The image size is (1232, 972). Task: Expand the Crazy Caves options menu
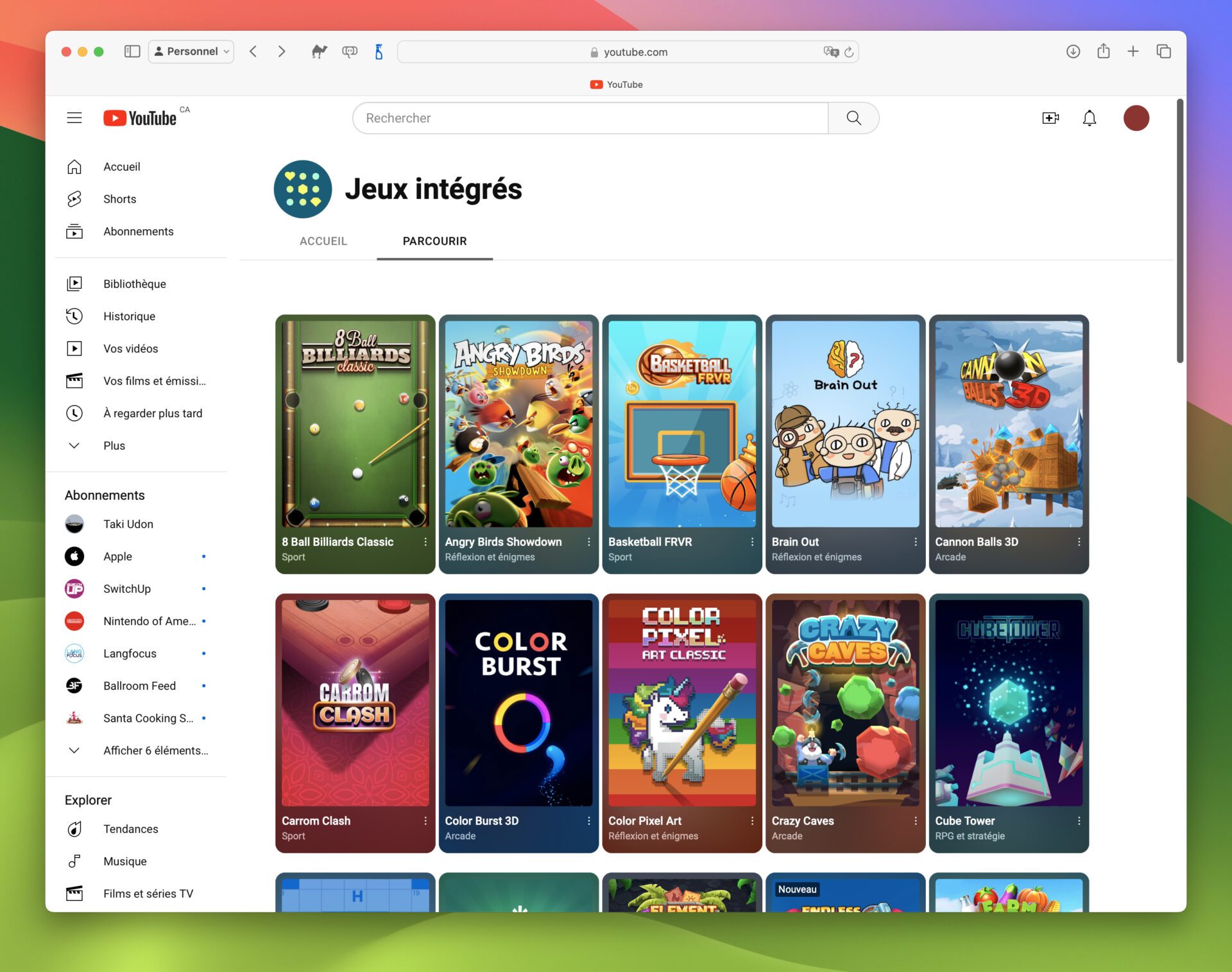(x=913, y=821)
